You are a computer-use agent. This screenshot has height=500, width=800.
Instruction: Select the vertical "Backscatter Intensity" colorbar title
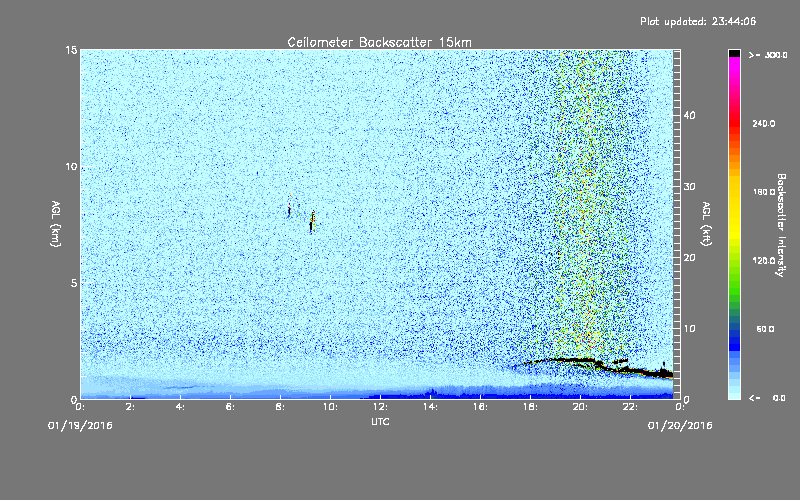781,225
